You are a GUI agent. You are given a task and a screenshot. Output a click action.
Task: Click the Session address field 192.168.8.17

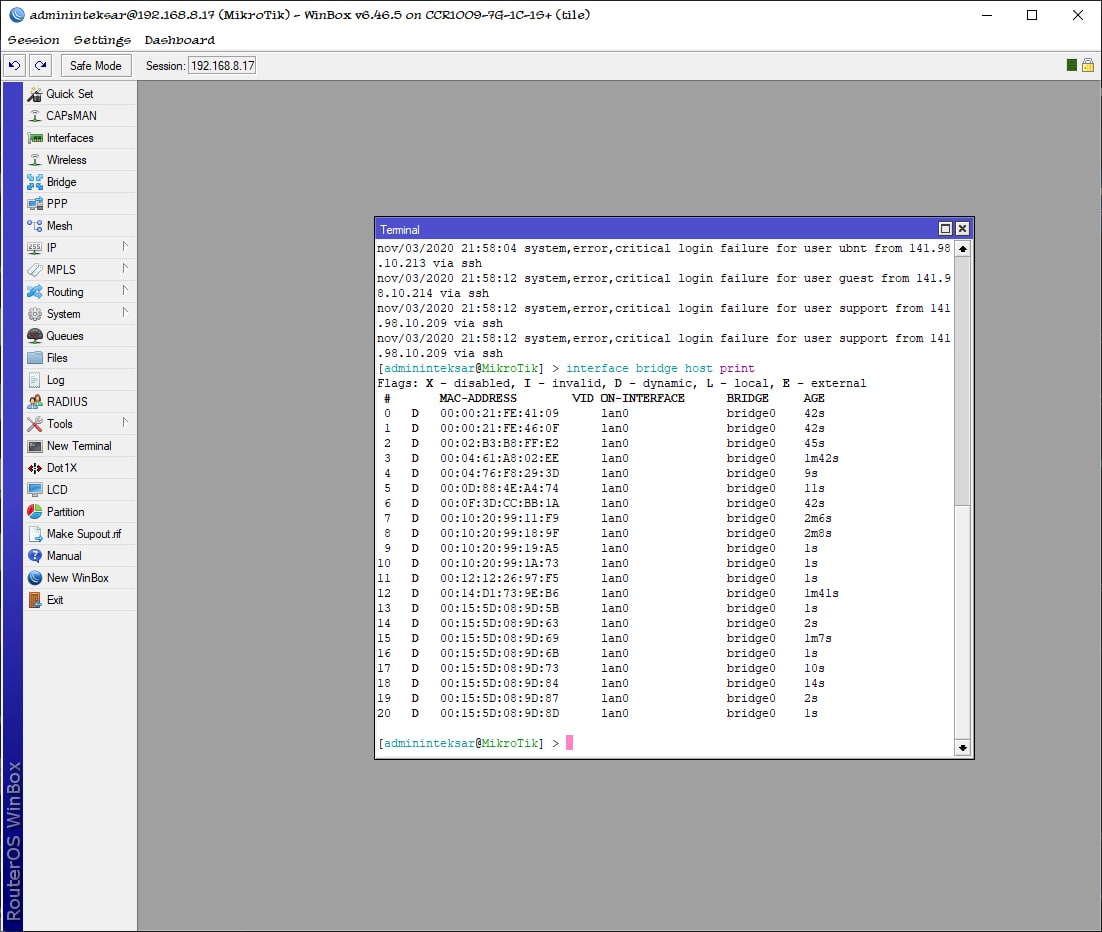pos(222,65)
